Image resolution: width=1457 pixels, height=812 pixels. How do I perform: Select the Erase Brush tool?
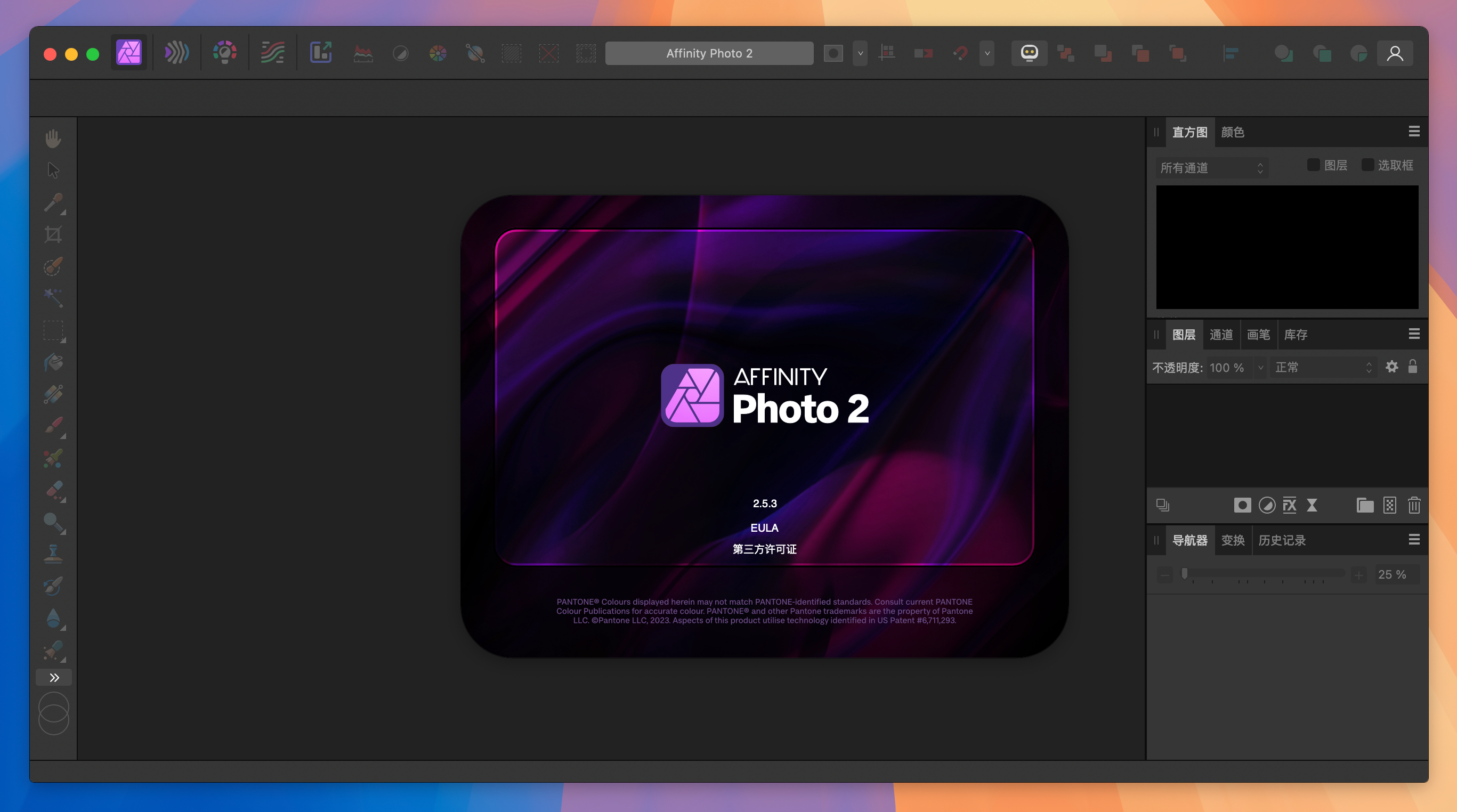(x=54, y=491)
